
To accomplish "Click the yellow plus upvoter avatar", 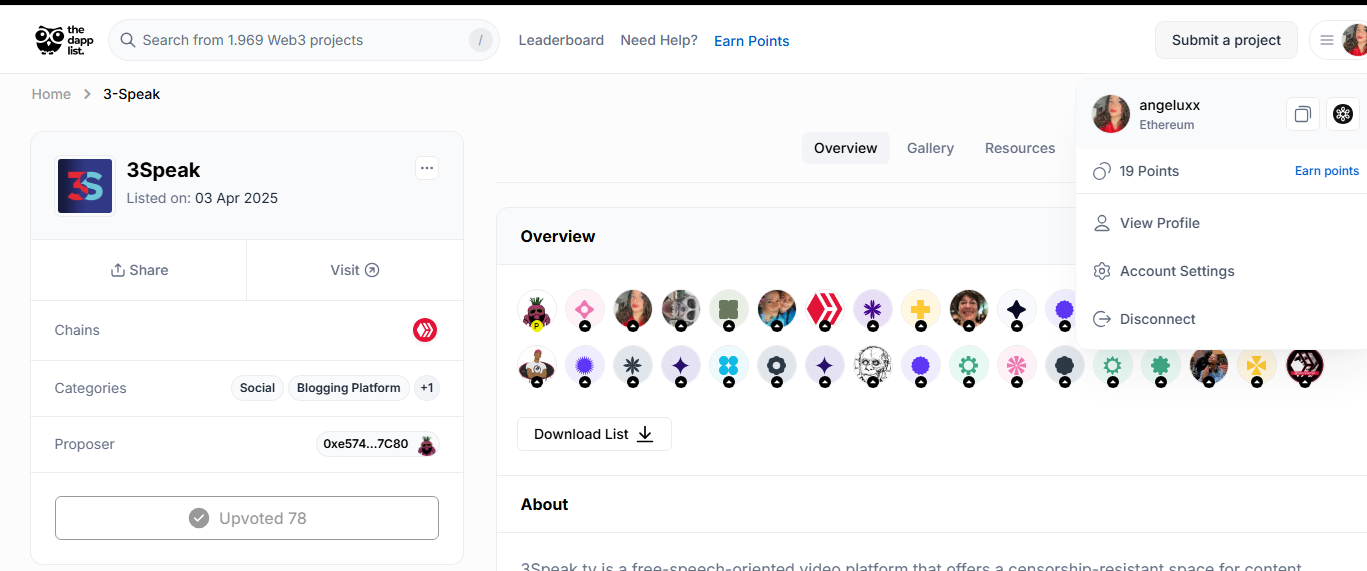I will tap(921, 310).
